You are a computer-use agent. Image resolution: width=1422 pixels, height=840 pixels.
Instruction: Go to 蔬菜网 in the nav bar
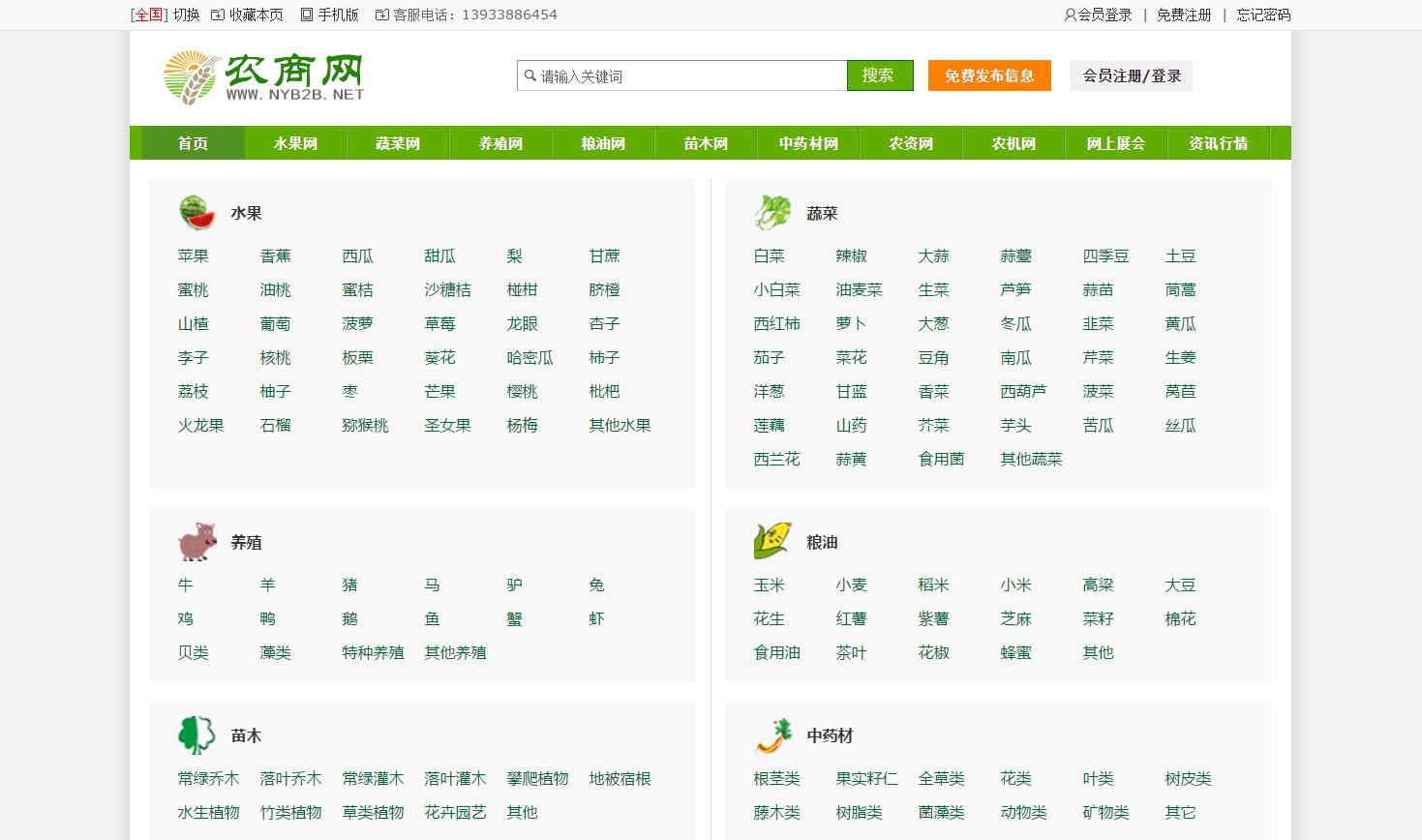(399, 143)
